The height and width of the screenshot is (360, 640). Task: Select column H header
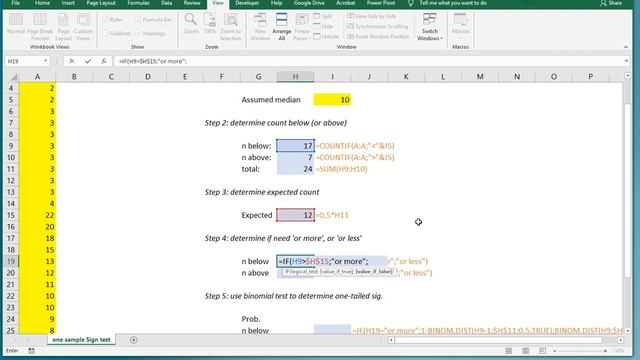296,77
